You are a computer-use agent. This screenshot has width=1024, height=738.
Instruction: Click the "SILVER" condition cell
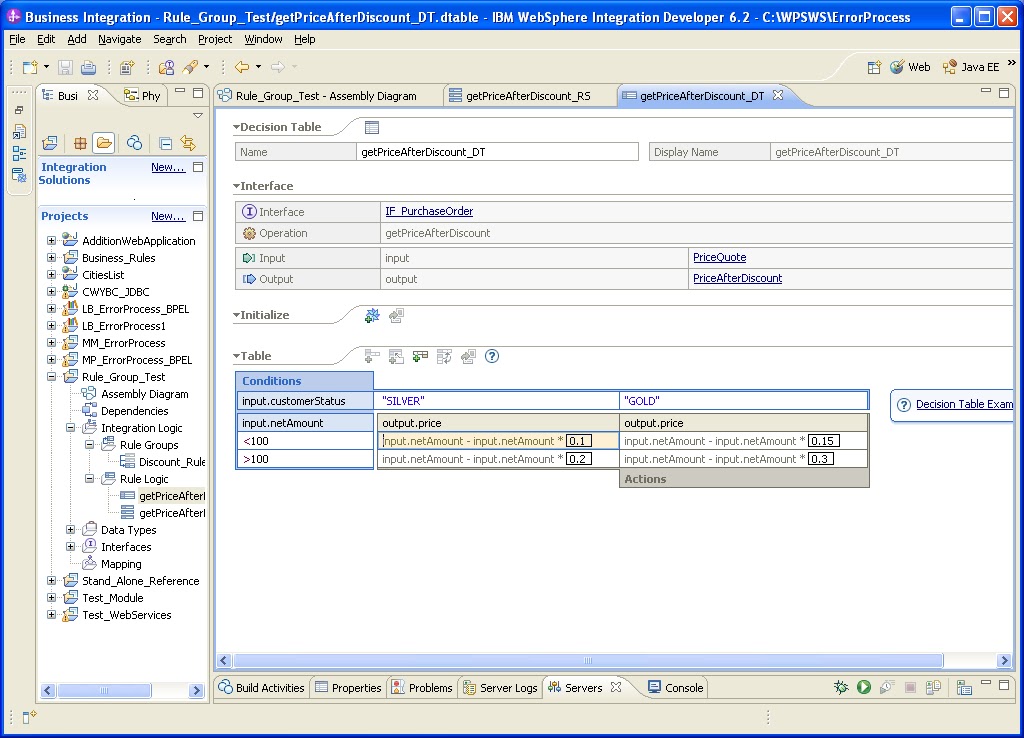(497, 400)
